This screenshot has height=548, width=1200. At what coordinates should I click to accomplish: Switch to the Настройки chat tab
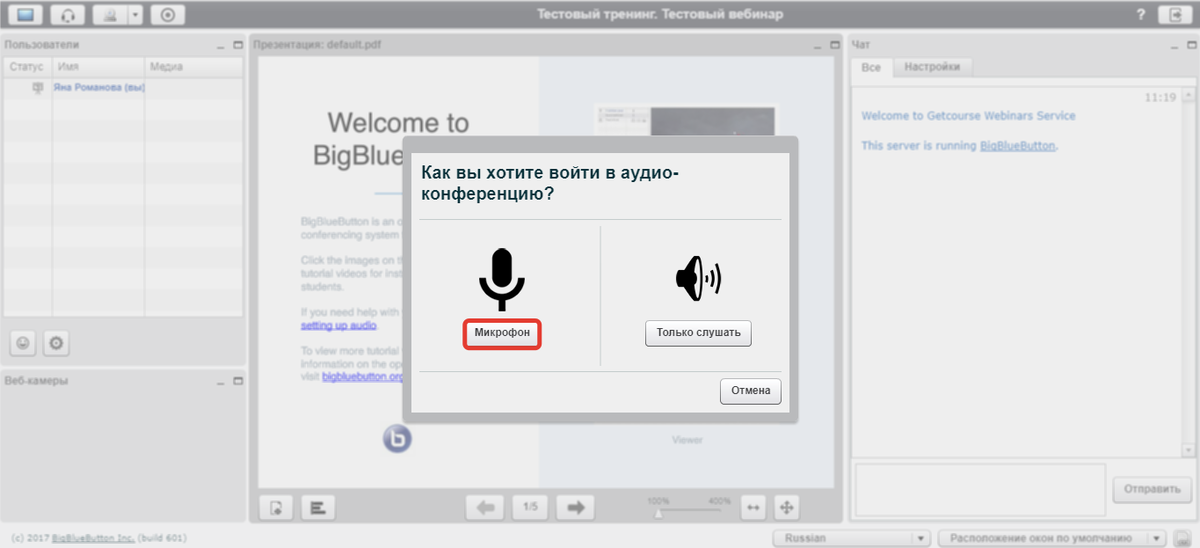(x=932, y=67)
